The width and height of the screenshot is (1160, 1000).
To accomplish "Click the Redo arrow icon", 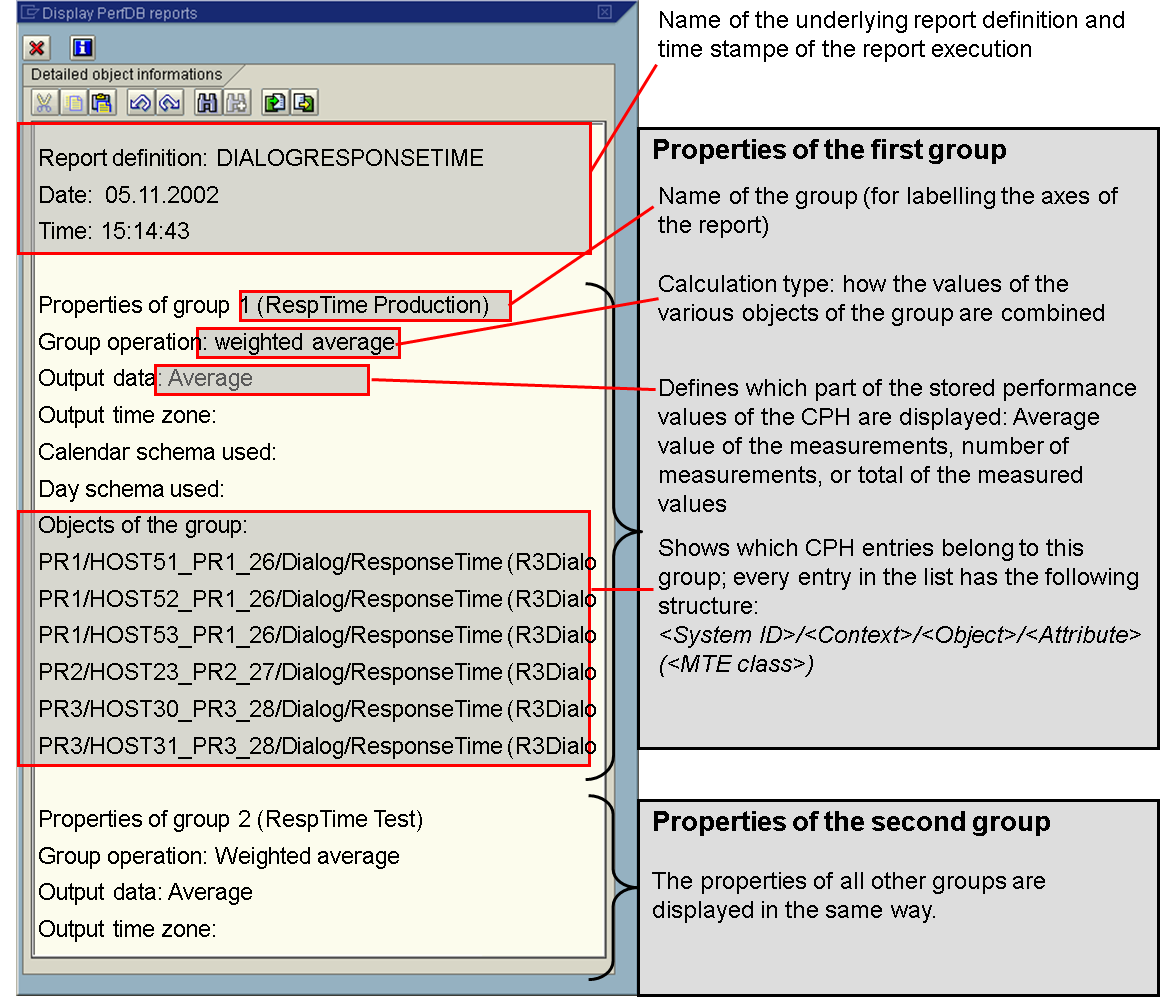I will click(168, 102).
